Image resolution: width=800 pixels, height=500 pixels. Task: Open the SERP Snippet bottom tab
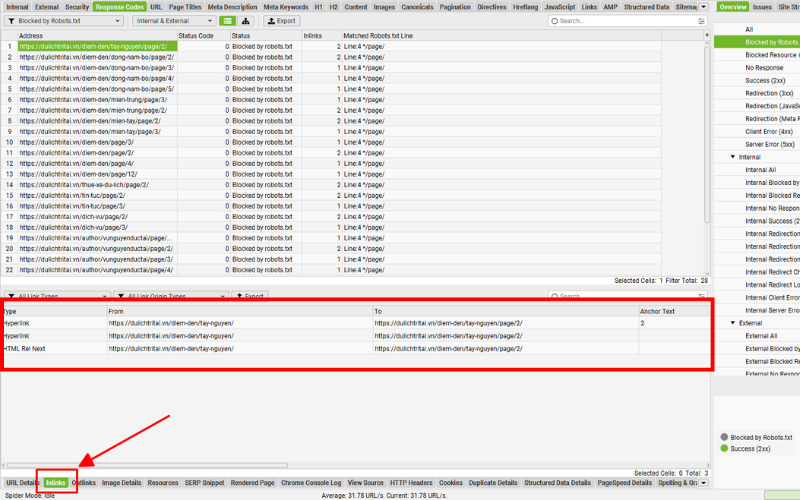coord(204,483)
